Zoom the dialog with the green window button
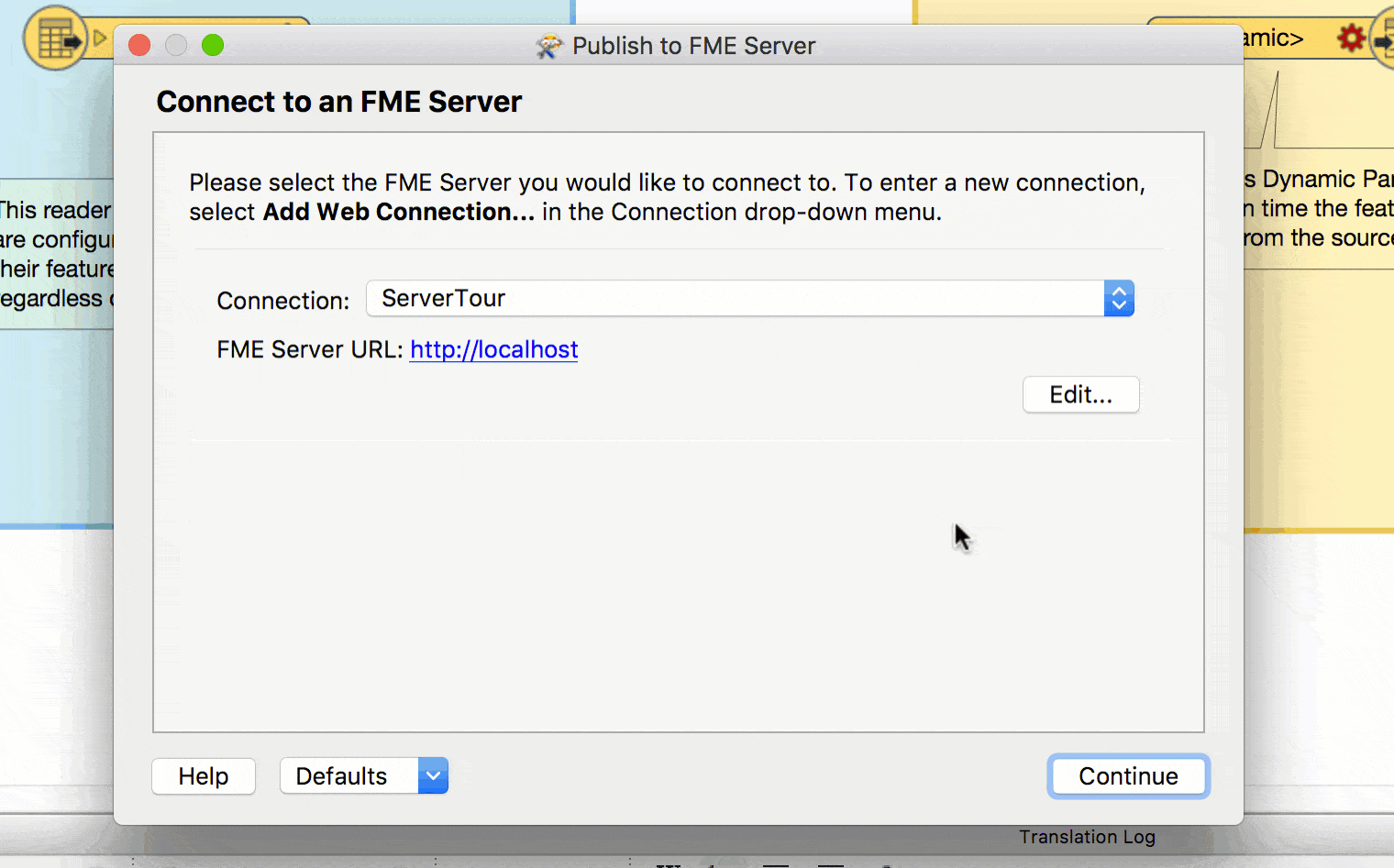The width and height of the screenshot is (1394, 868). click(213, 45)
